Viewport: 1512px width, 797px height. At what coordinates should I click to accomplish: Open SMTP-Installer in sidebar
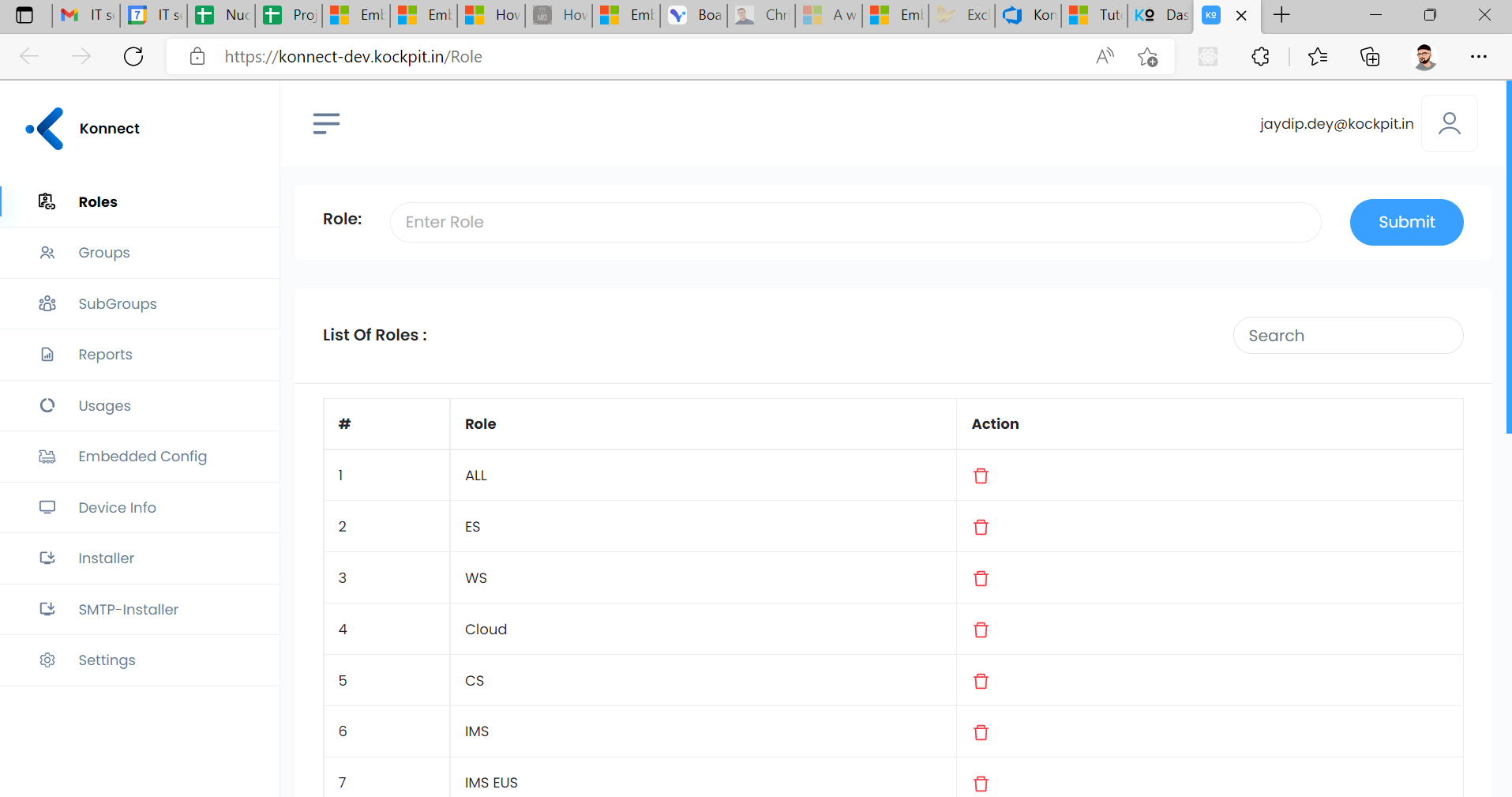tap(140, 609)
